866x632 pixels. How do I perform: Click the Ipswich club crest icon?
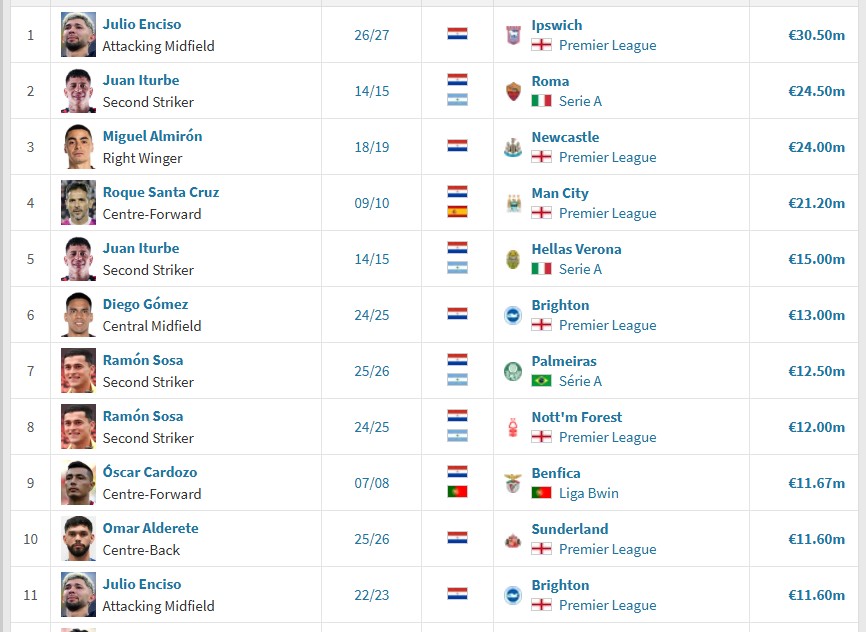[513, 35]
